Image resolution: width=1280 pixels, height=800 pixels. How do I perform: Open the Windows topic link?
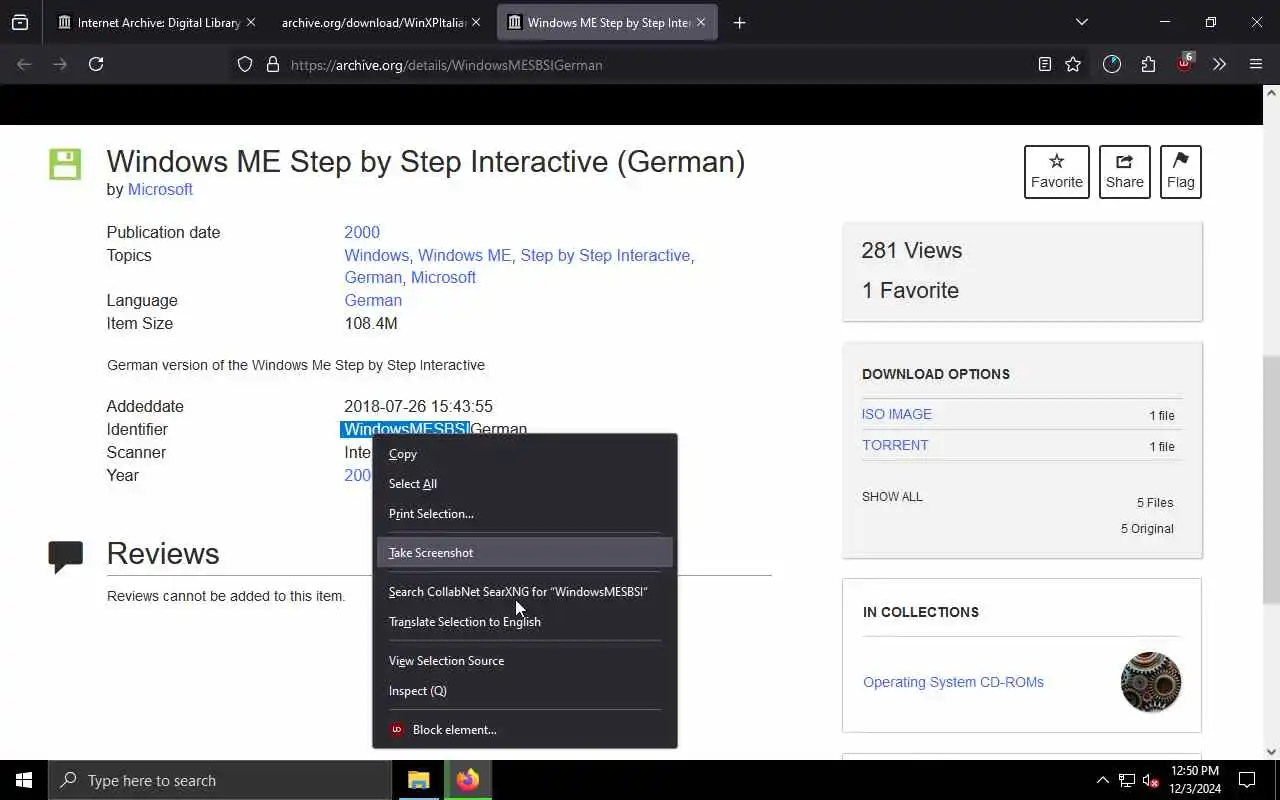(x=376, y=255)
